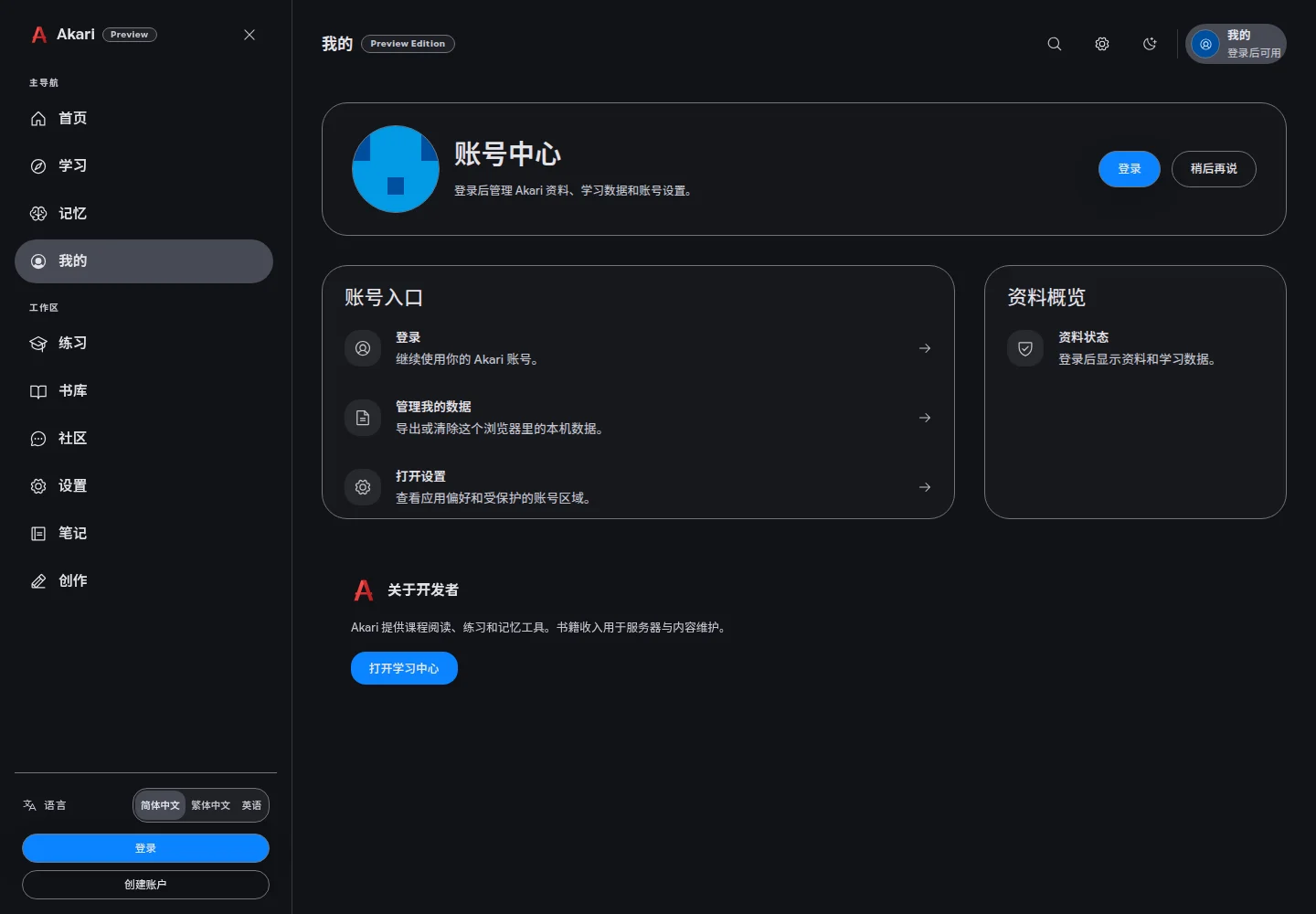
Task: Switch language to 繁体中文
Action: [210, 805]
